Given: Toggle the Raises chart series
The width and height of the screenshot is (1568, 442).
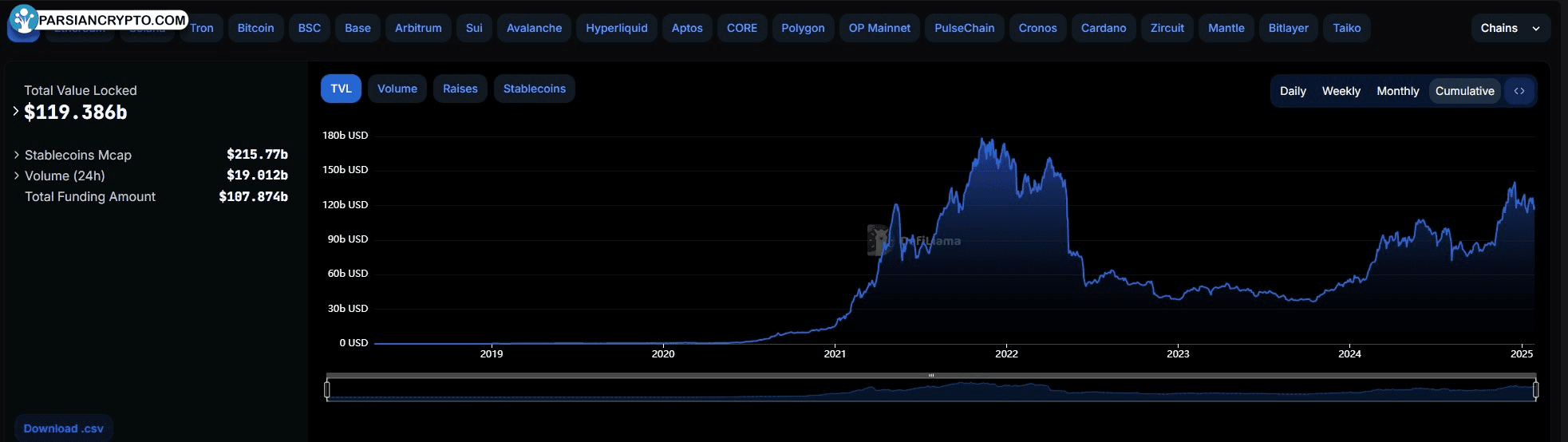Looking at the screenshot, I should click(460, 89).
